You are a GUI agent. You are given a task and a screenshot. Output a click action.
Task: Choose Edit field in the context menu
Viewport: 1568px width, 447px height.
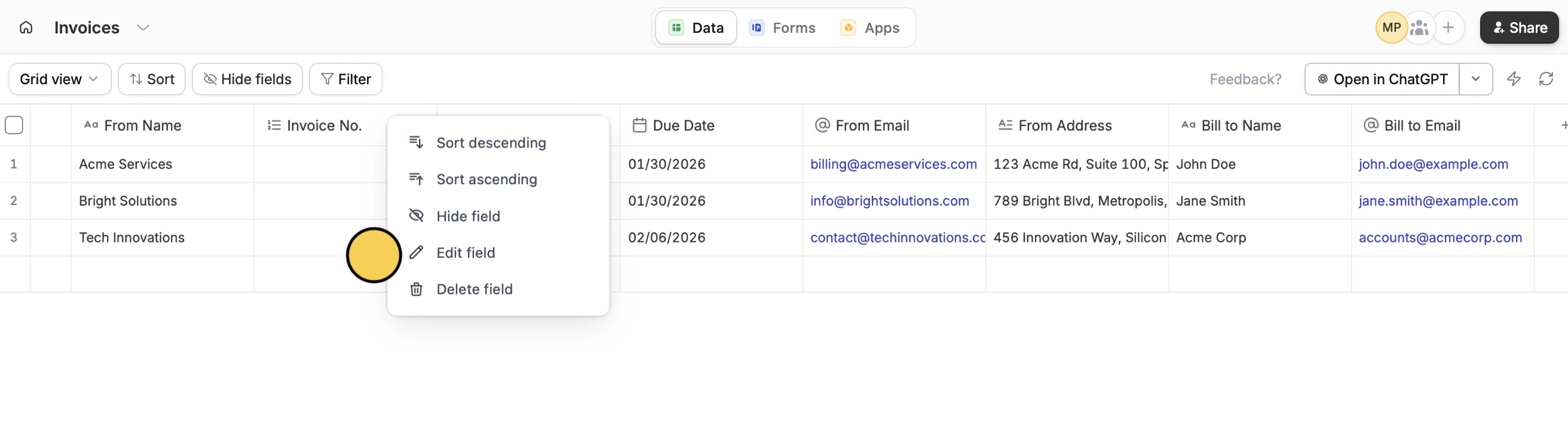click(498, 252)
